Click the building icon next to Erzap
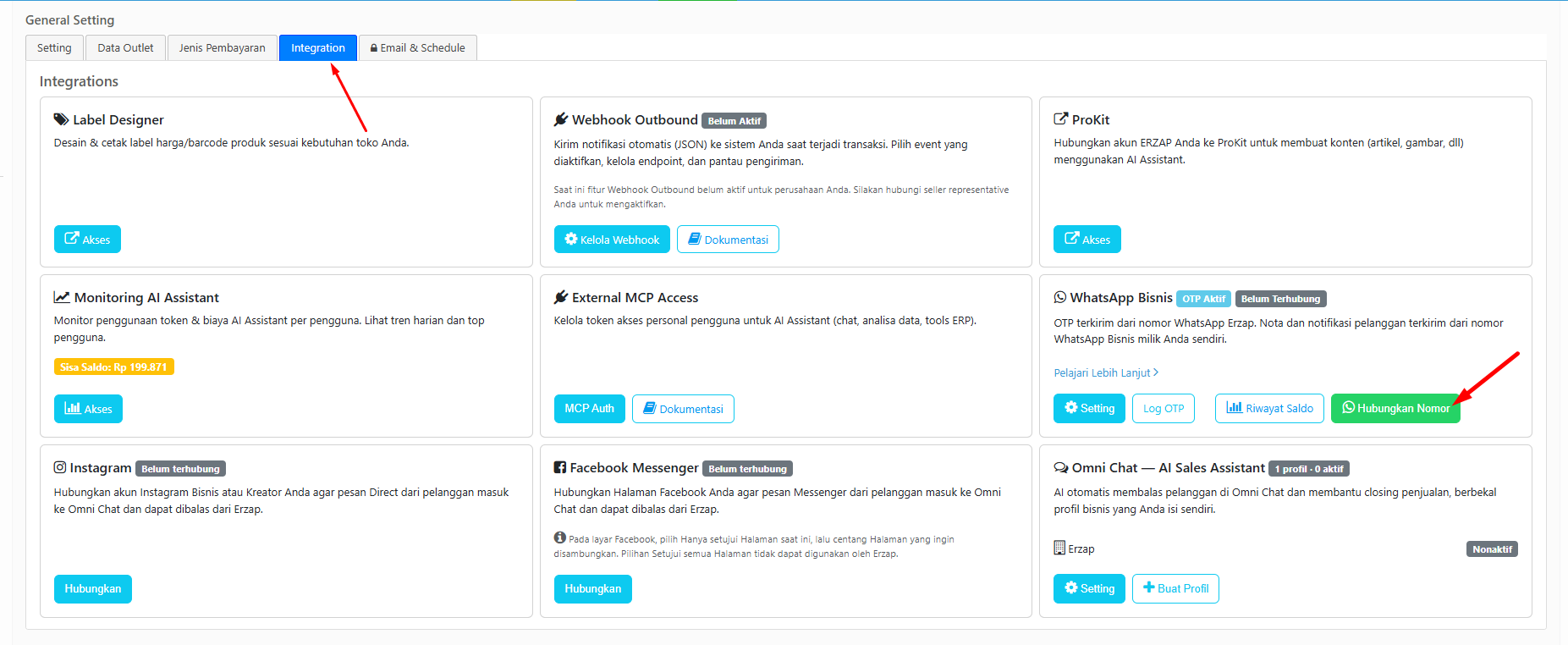 1059,548
